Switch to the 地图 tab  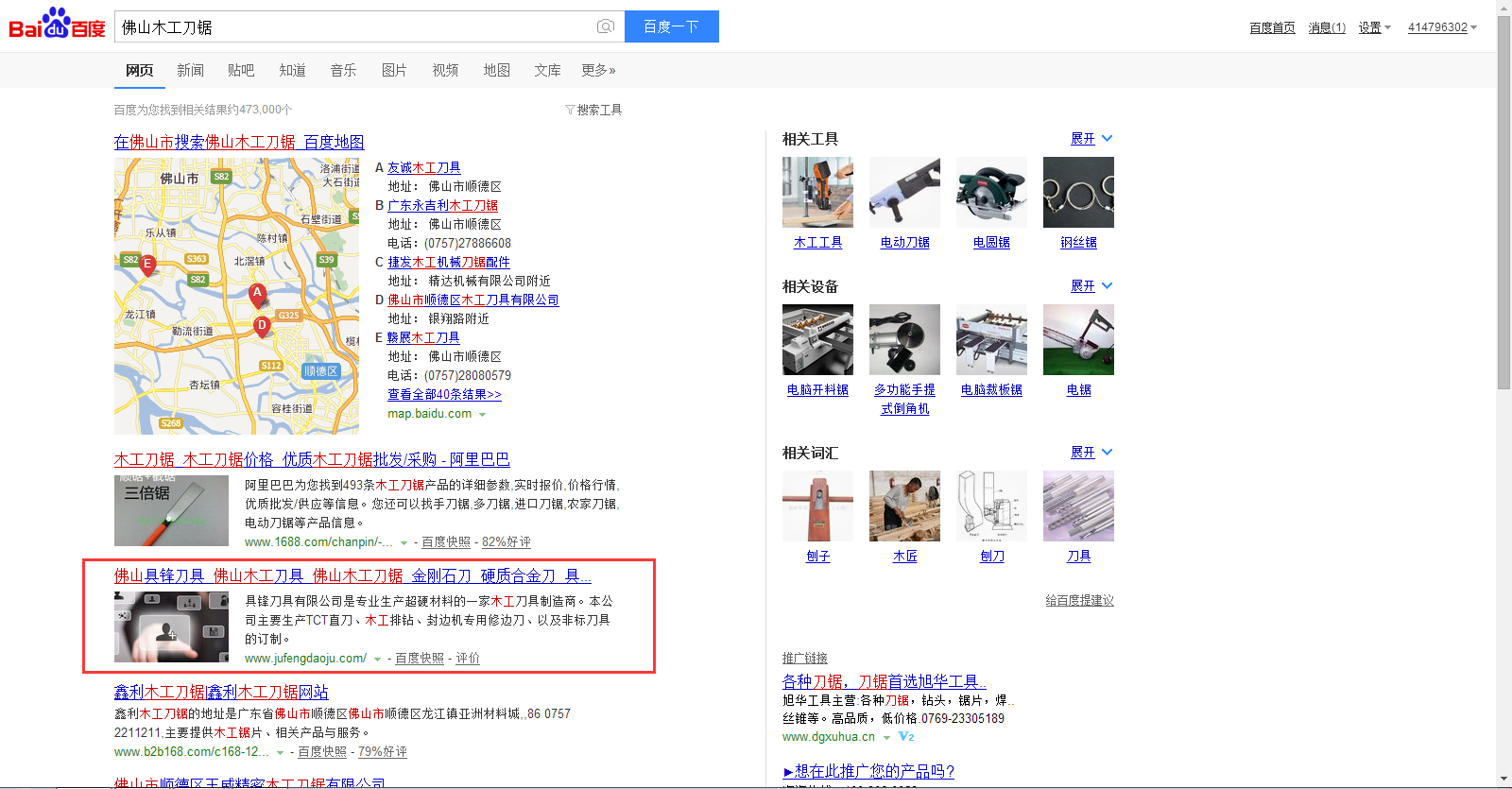point(496,70)
